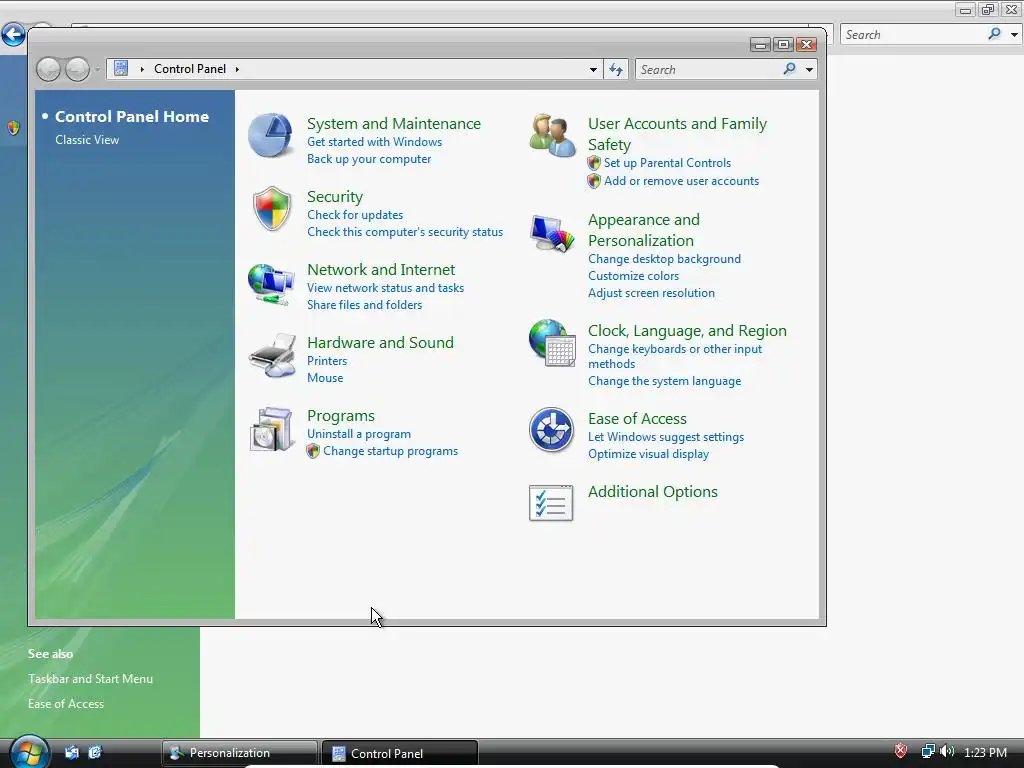This screenshot has width=1024, height=768.
Task: Click Set up Parental Controls
Action: pos(667,163)
